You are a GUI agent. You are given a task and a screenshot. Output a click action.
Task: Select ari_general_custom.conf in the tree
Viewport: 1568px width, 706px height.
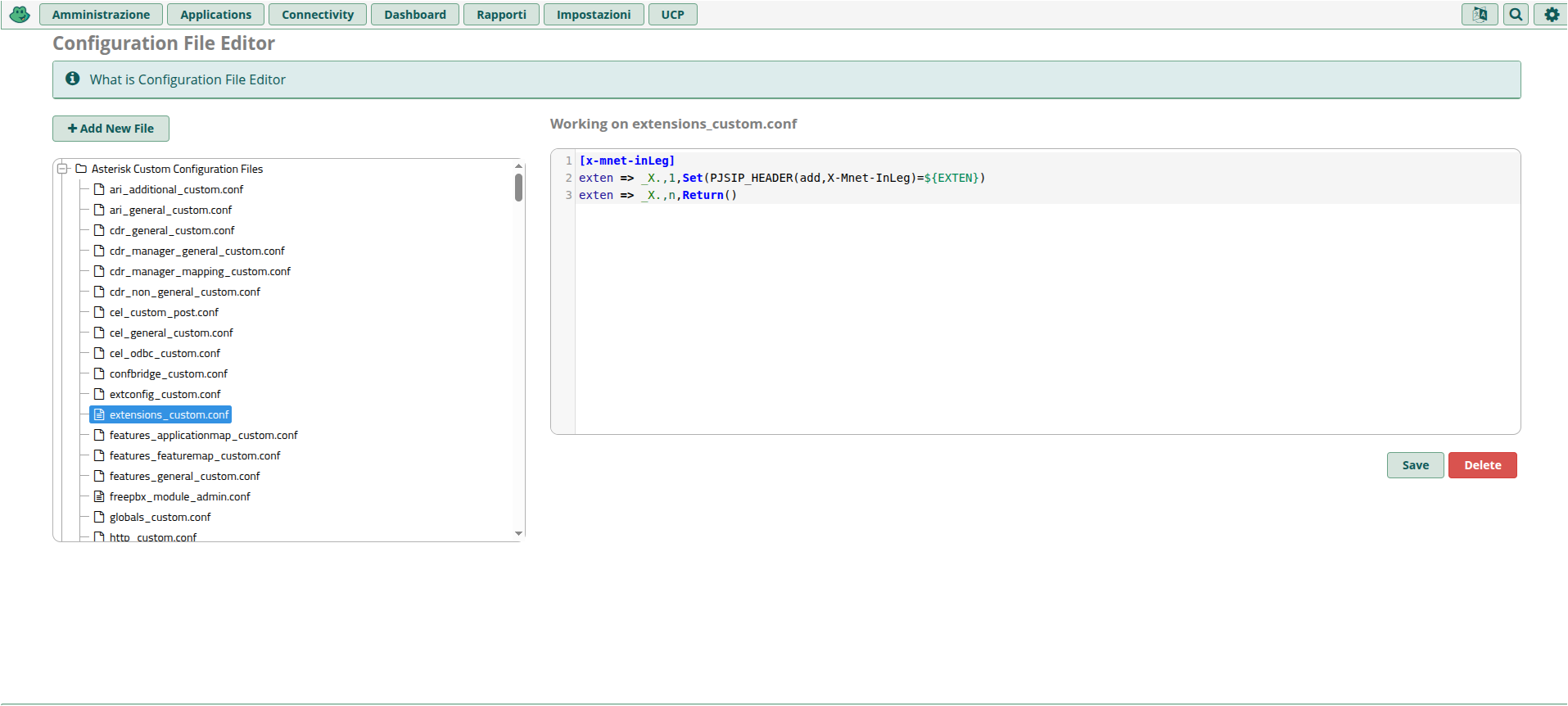tap(170, 210)
